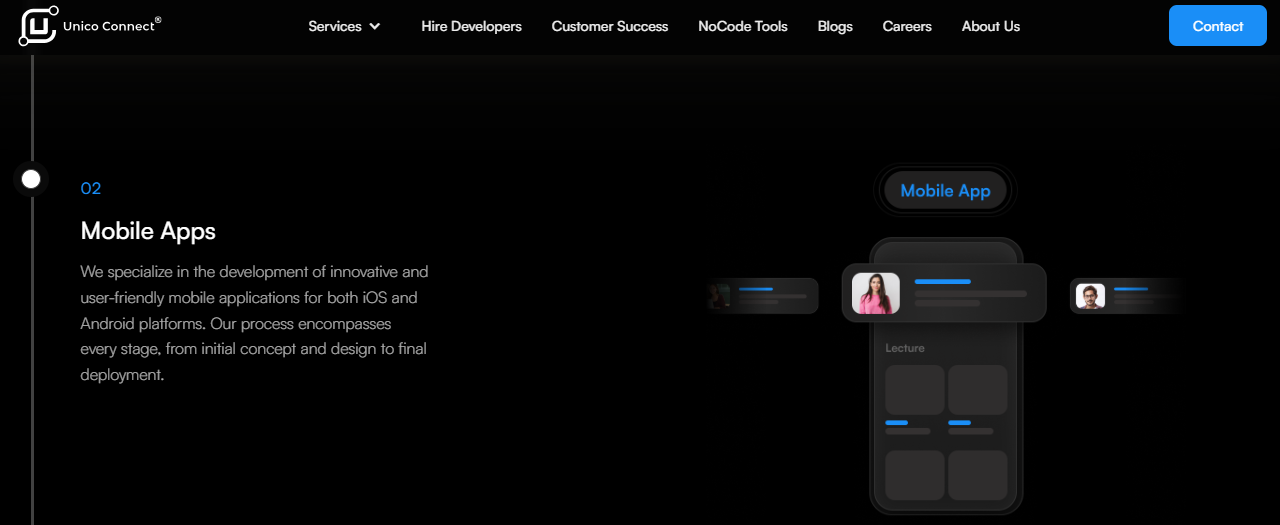Click the Mobile Apps heading
This screenshot has height=525, width=1280.
click(148, 231)
